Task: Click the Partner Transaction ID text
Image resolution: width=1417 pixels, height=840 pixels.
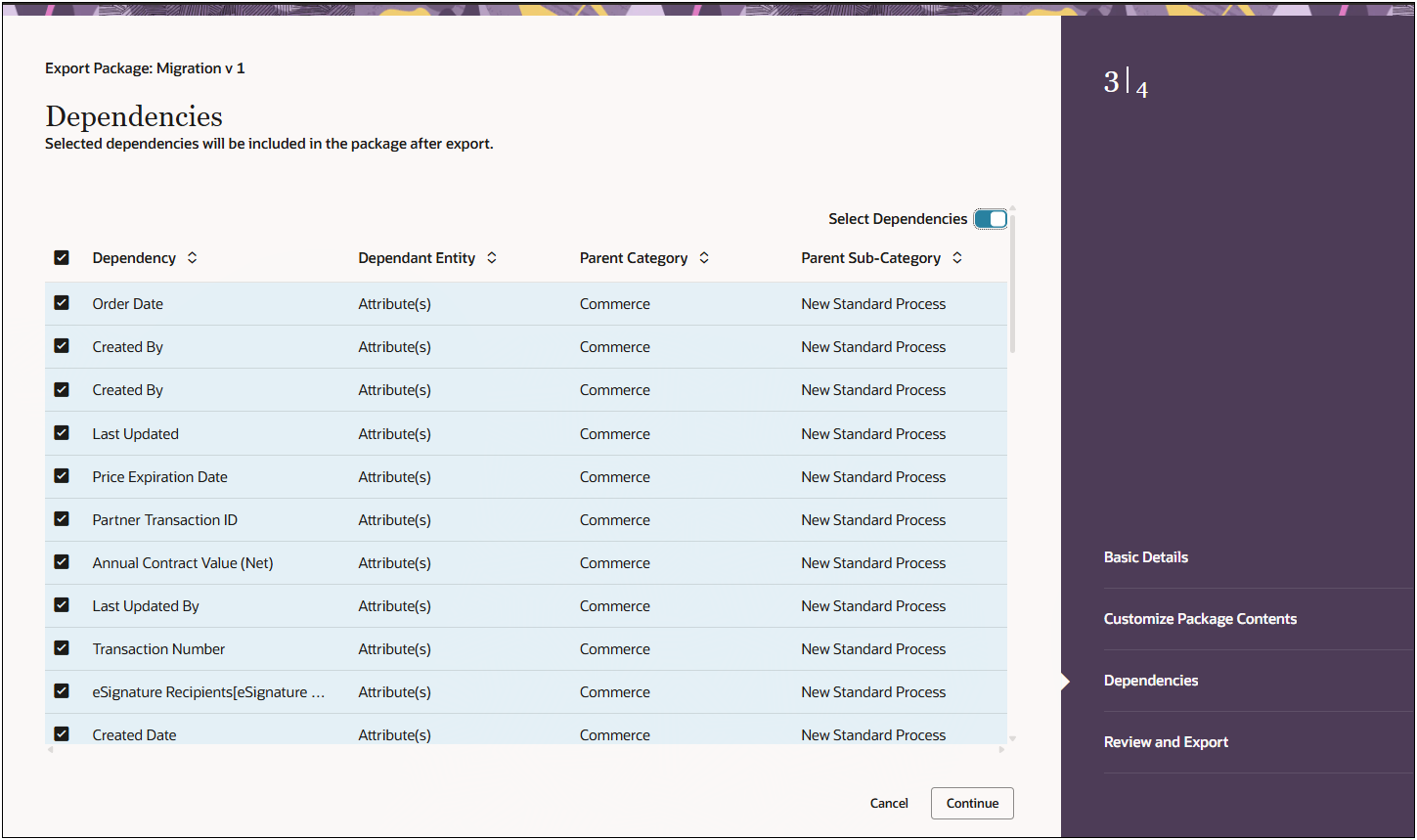Action: pos(165,520)
